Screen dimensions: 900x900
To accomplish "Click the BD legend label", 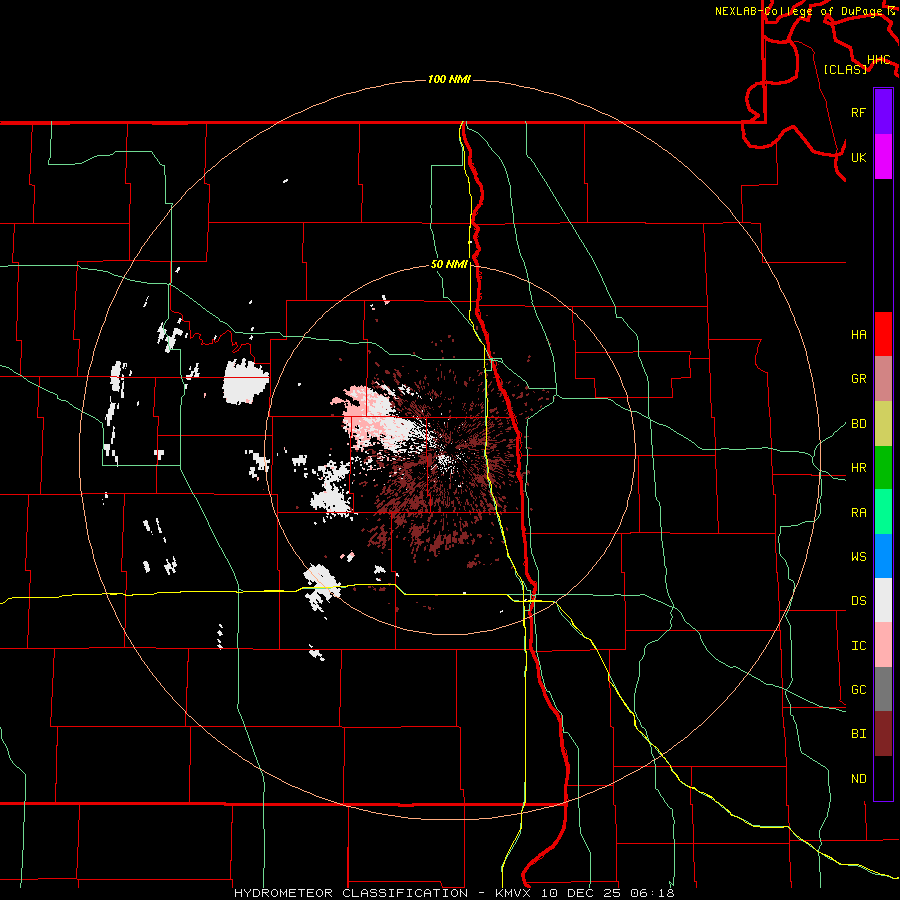I will 859,424.
